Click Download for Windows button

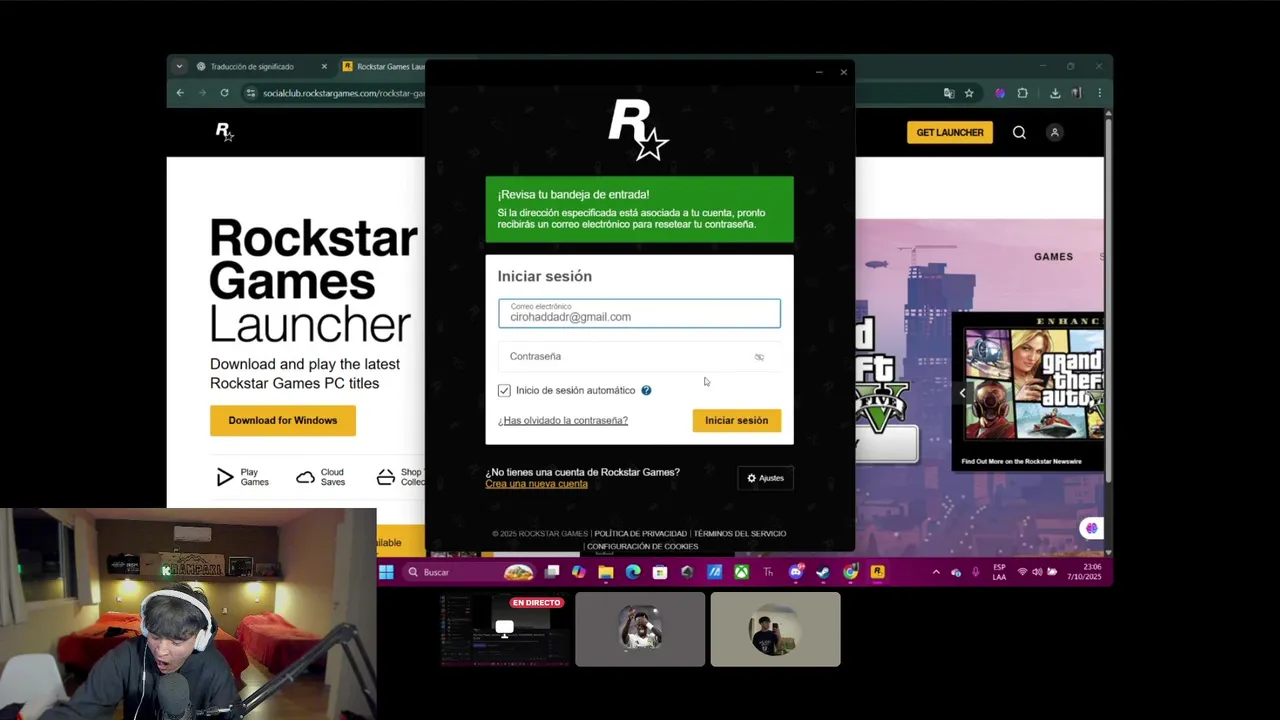click(283, 420)
